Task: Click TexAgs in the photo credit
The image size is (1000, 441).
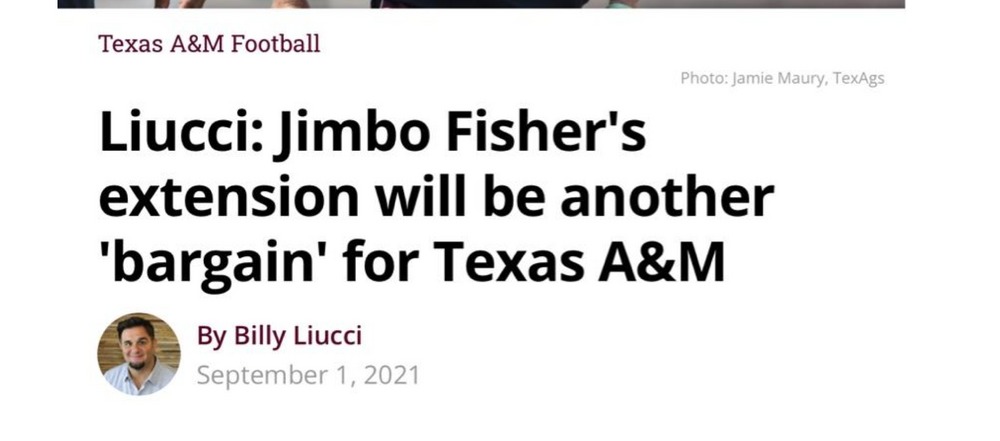Action: [x=858, y=78]
